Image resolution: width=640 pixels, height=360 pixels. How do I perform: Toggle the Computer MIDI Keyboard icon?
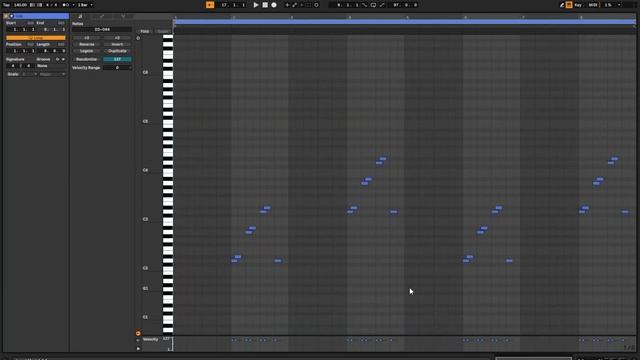569,5
